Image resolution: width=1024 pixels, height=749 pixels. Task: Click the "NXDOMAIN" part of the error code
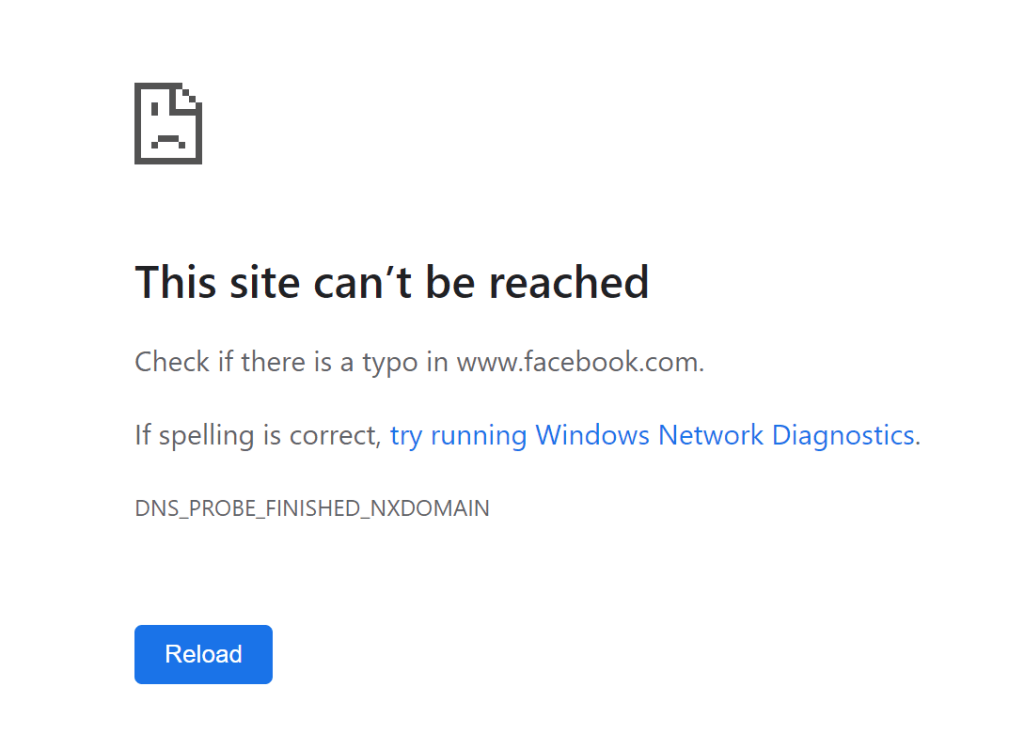tap(430, 508)
